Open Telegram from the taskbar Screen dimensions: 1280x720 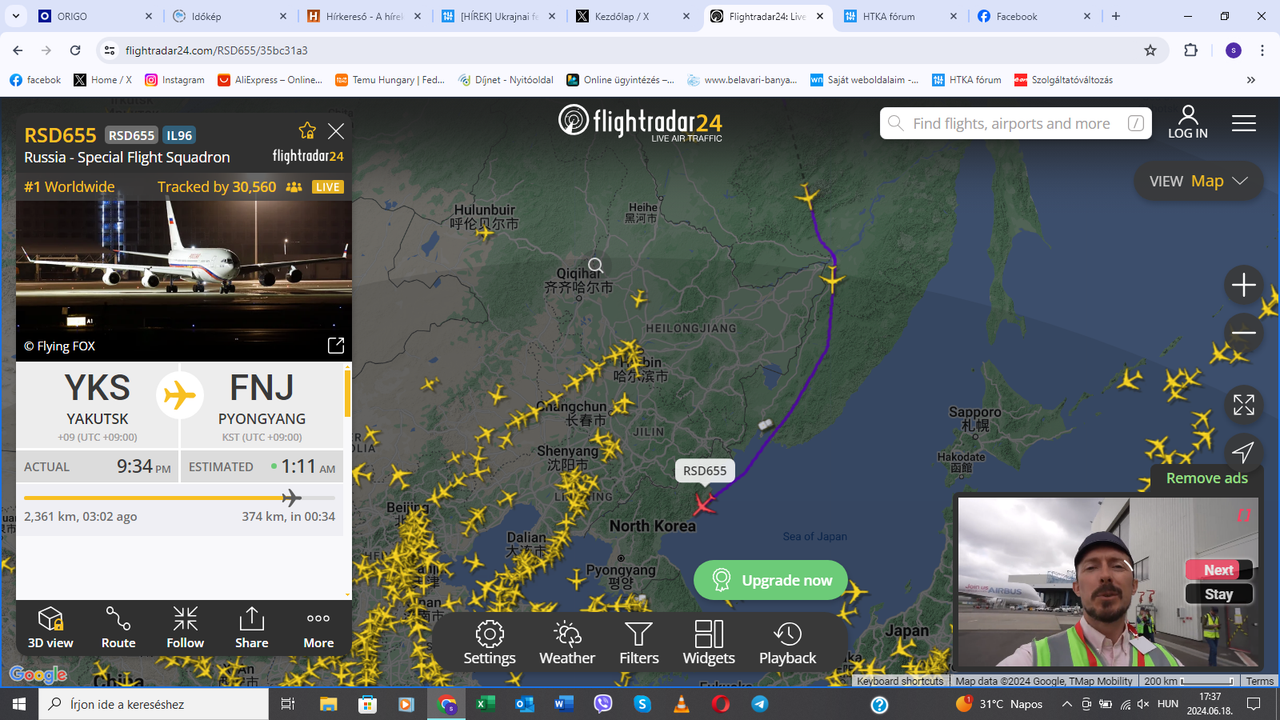(x=759, y=704)
